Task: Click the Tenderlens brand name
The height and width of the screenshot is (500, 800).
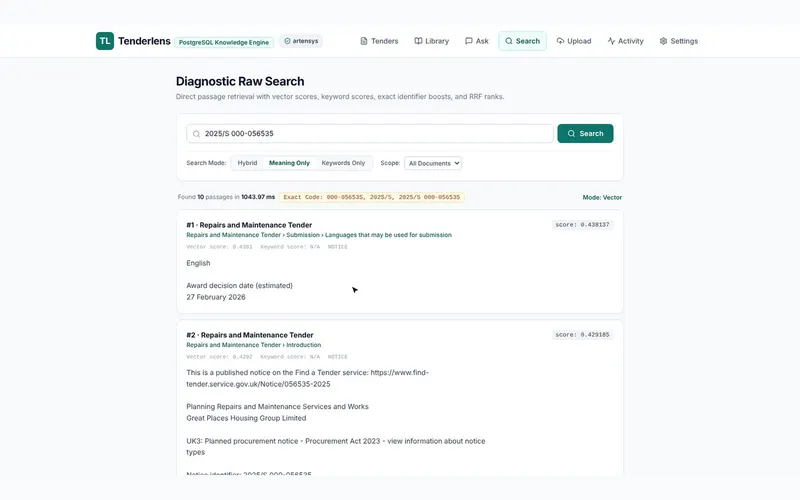Action: coord(144,41)
